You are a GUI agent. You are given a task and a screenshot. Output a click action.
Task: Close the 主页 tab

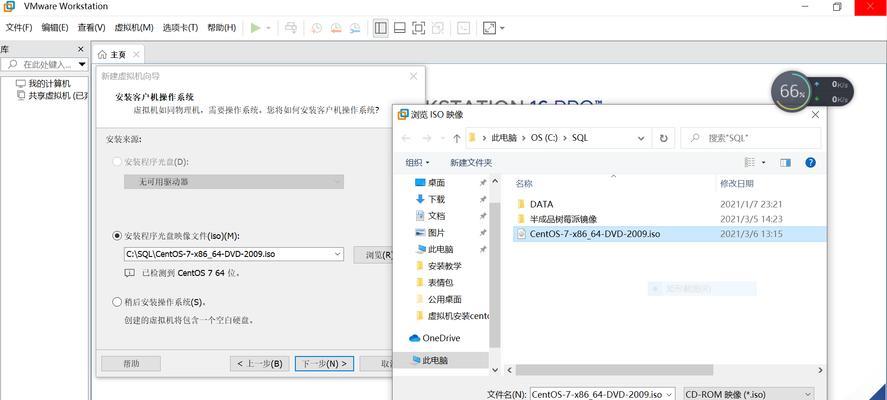click(x=136, y=54)
